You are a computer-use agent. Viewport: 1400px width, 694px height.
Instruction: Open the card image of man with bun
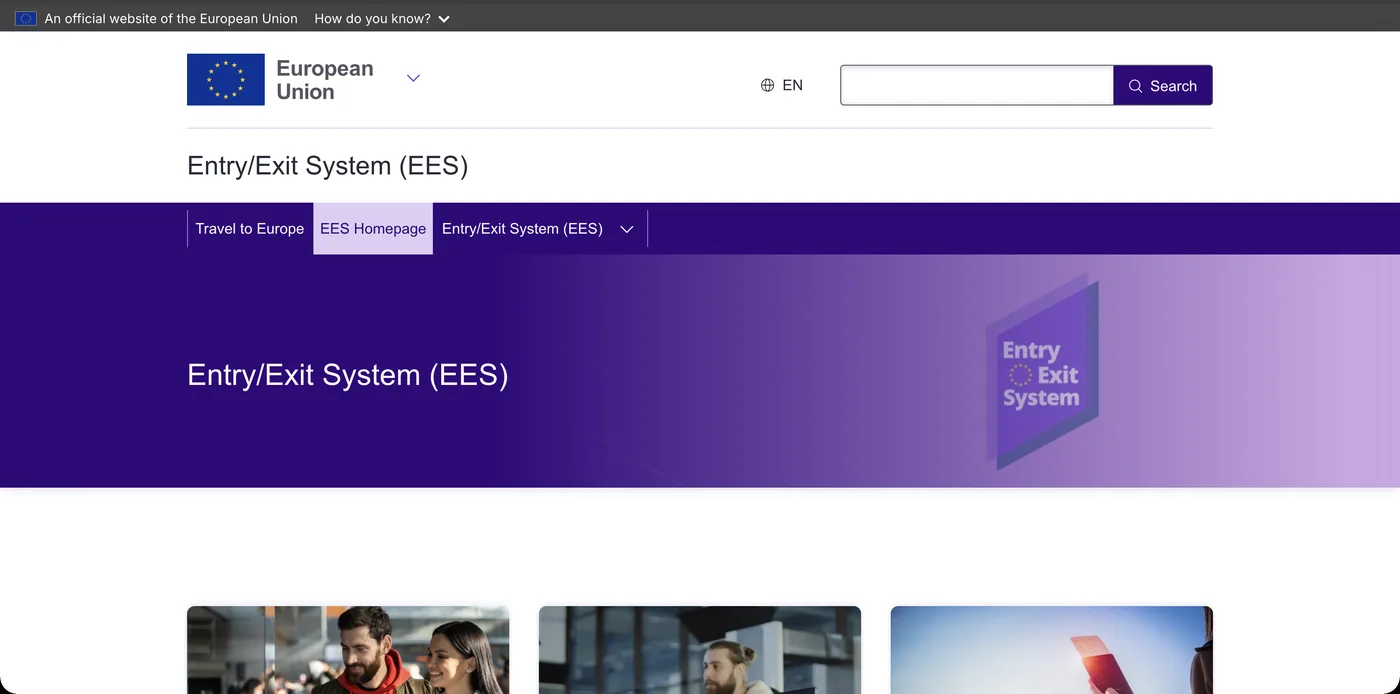[700, 650]
